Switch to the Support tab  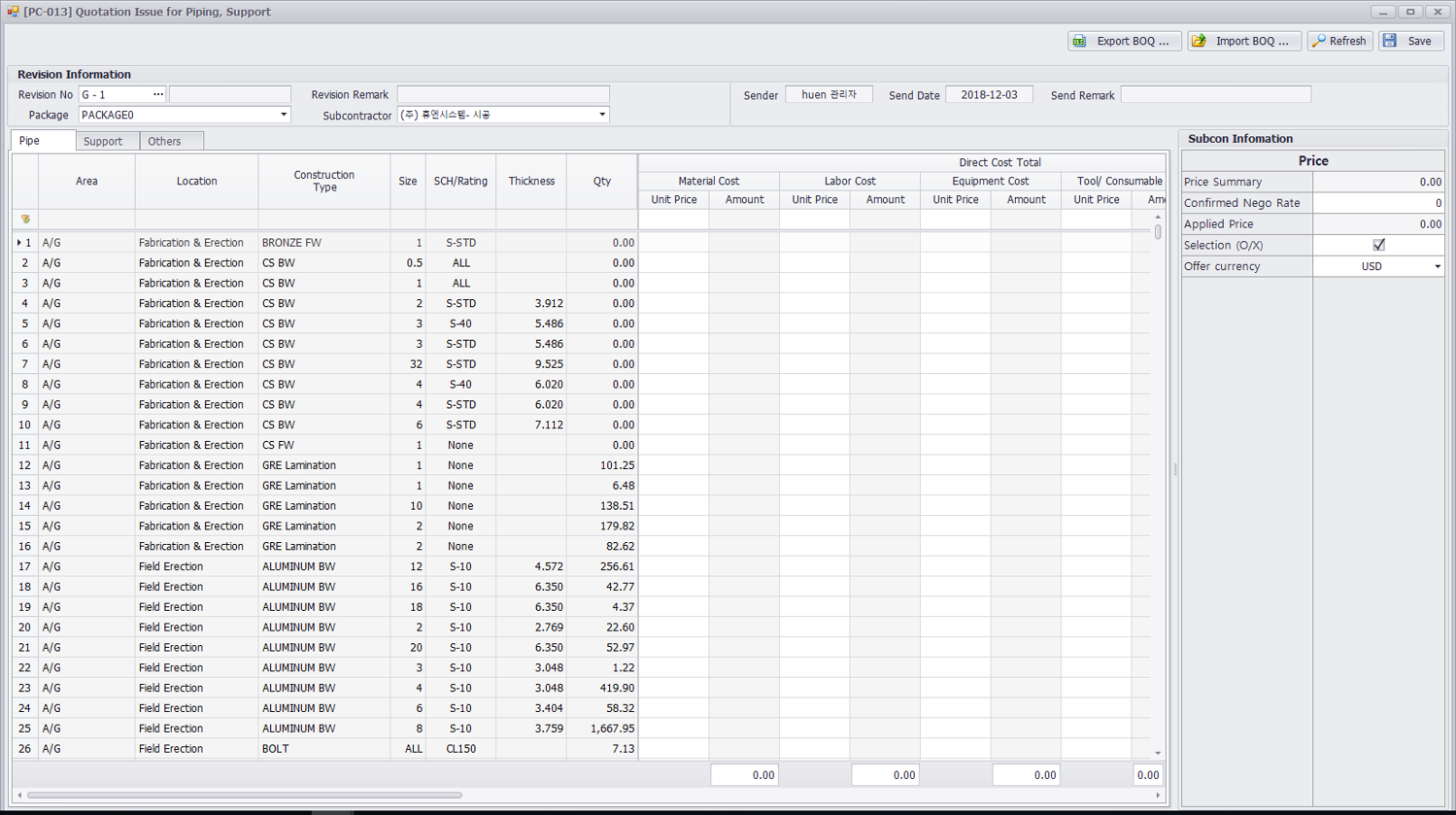103,141
